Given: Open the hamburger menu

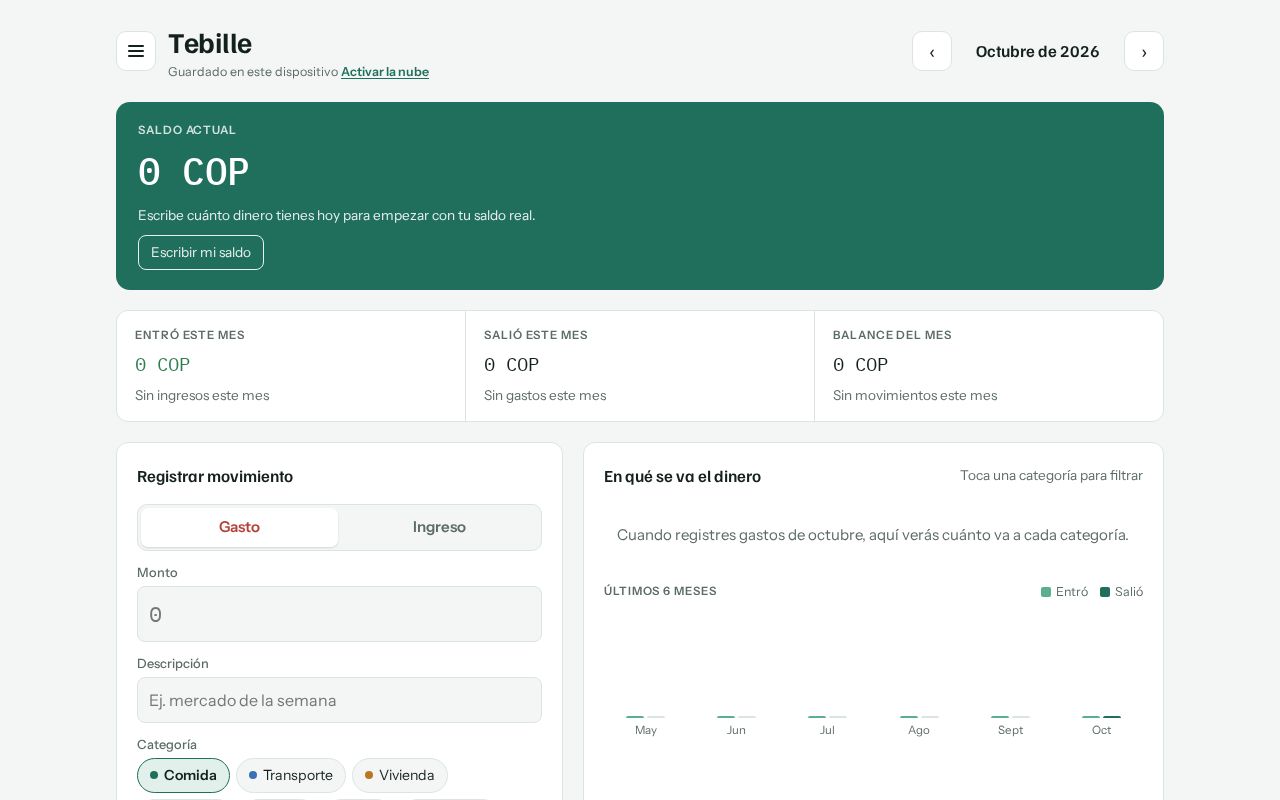Looking at the screenshot, I should (x=136, y=51).
